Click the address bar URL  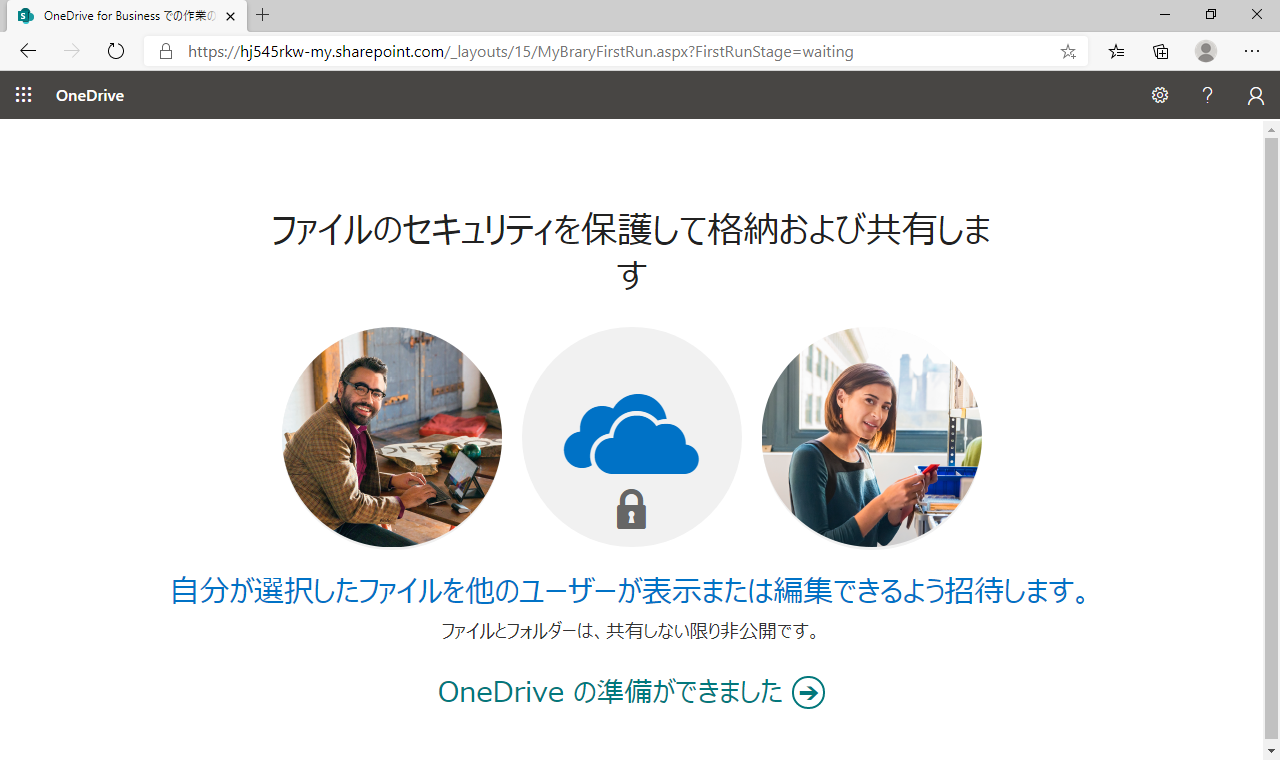pos(520,51)
